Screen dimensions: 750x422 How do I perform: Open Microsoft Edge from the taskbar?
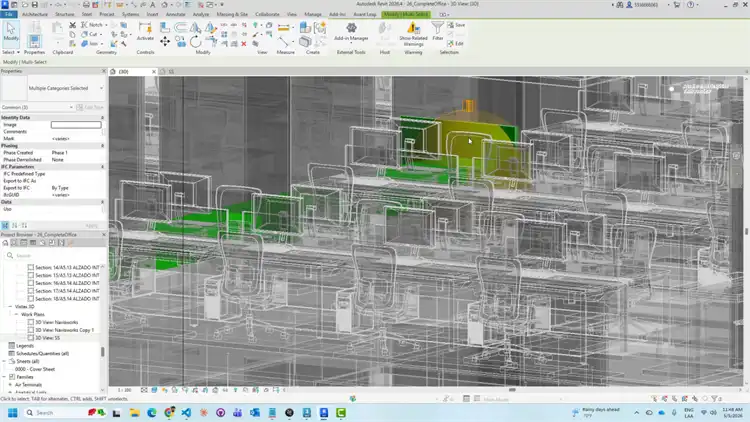(152, 412)
